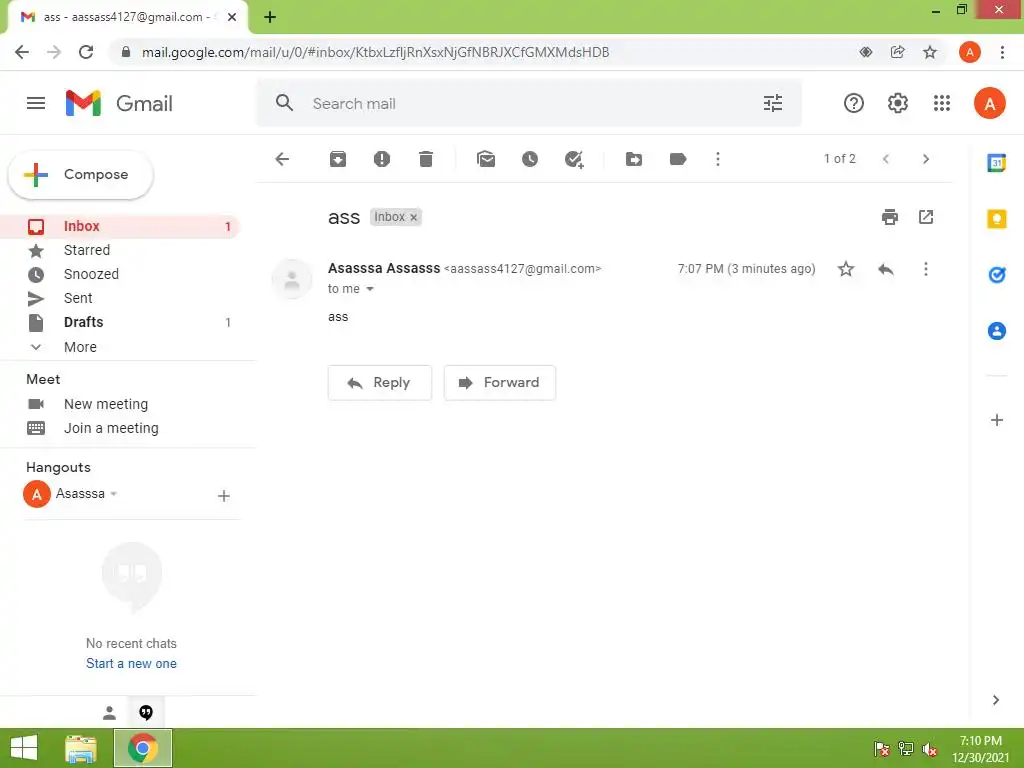Hide the side panel with bottom chevron

tap(996, 700)
